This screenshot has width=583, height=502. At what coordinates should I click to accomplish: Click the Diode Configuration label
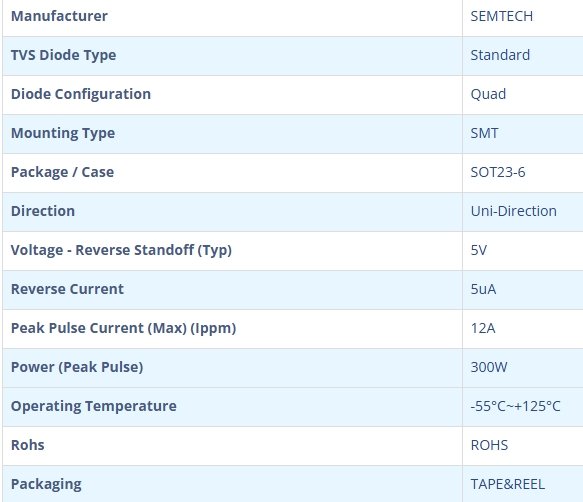tap(81, 94)
